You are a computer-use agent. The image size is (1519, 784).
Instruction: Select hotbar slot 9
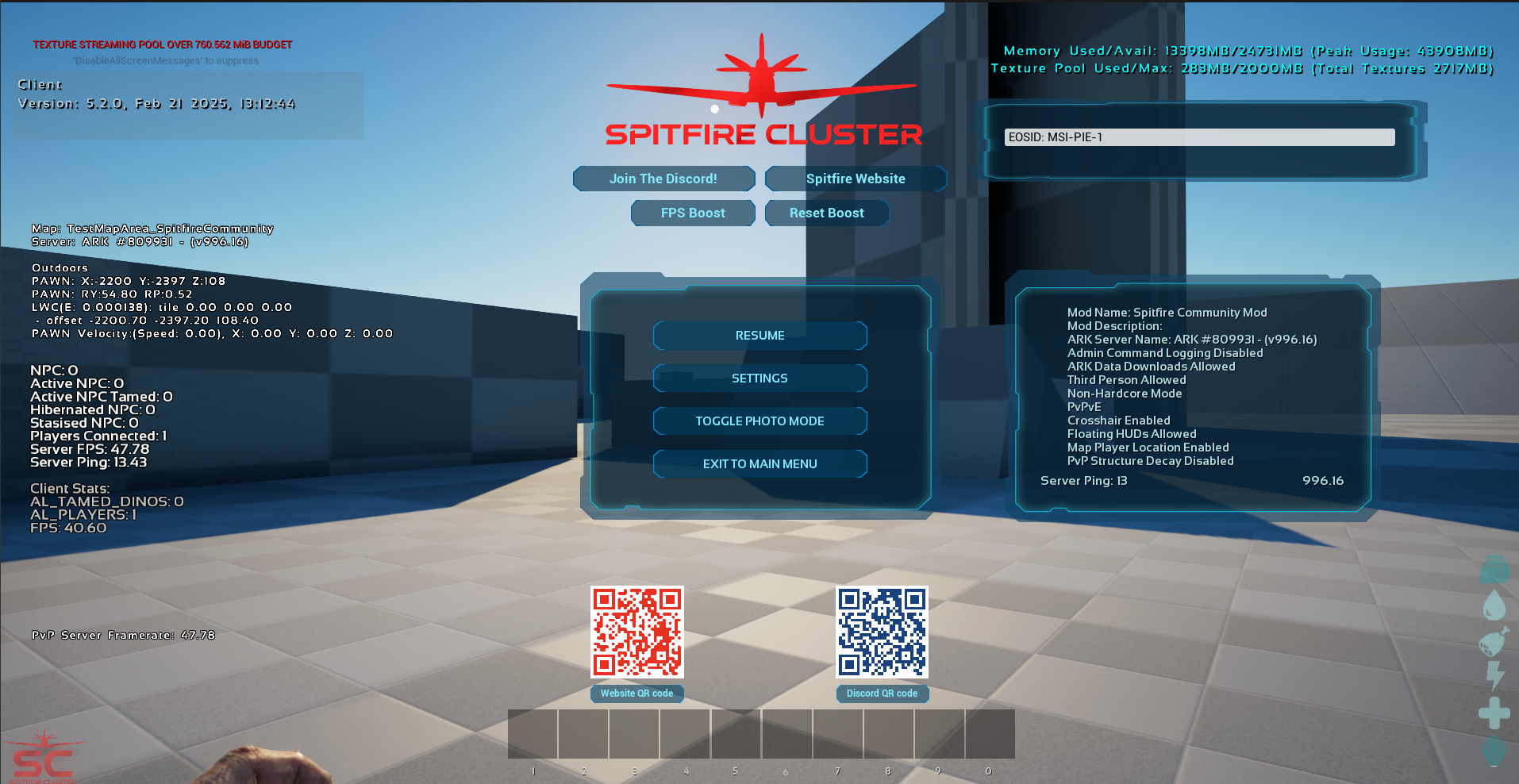[x=939, y=734]
